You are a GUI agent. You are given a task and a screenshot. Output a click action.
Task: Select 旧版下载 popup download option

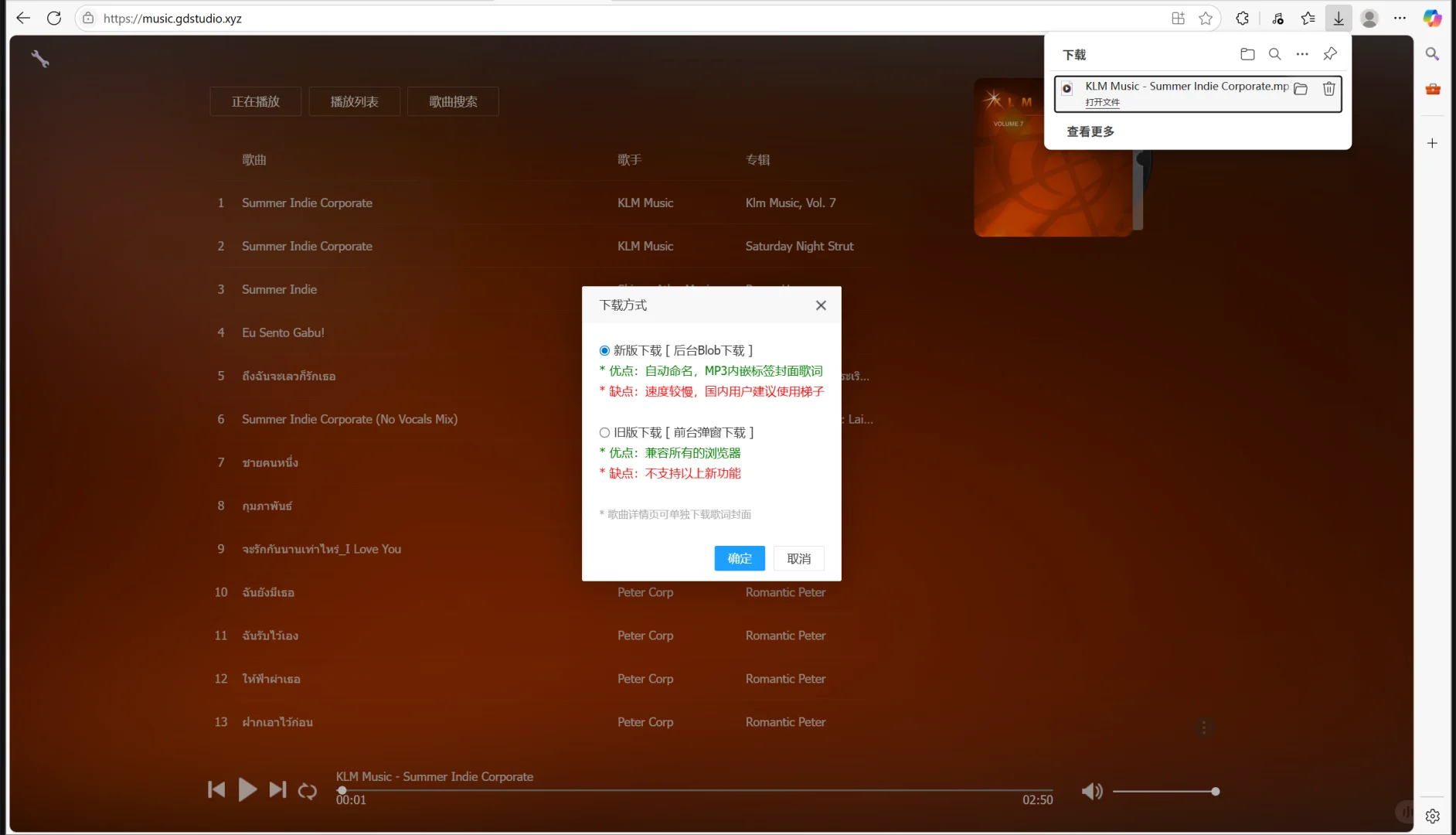(605, 432)
